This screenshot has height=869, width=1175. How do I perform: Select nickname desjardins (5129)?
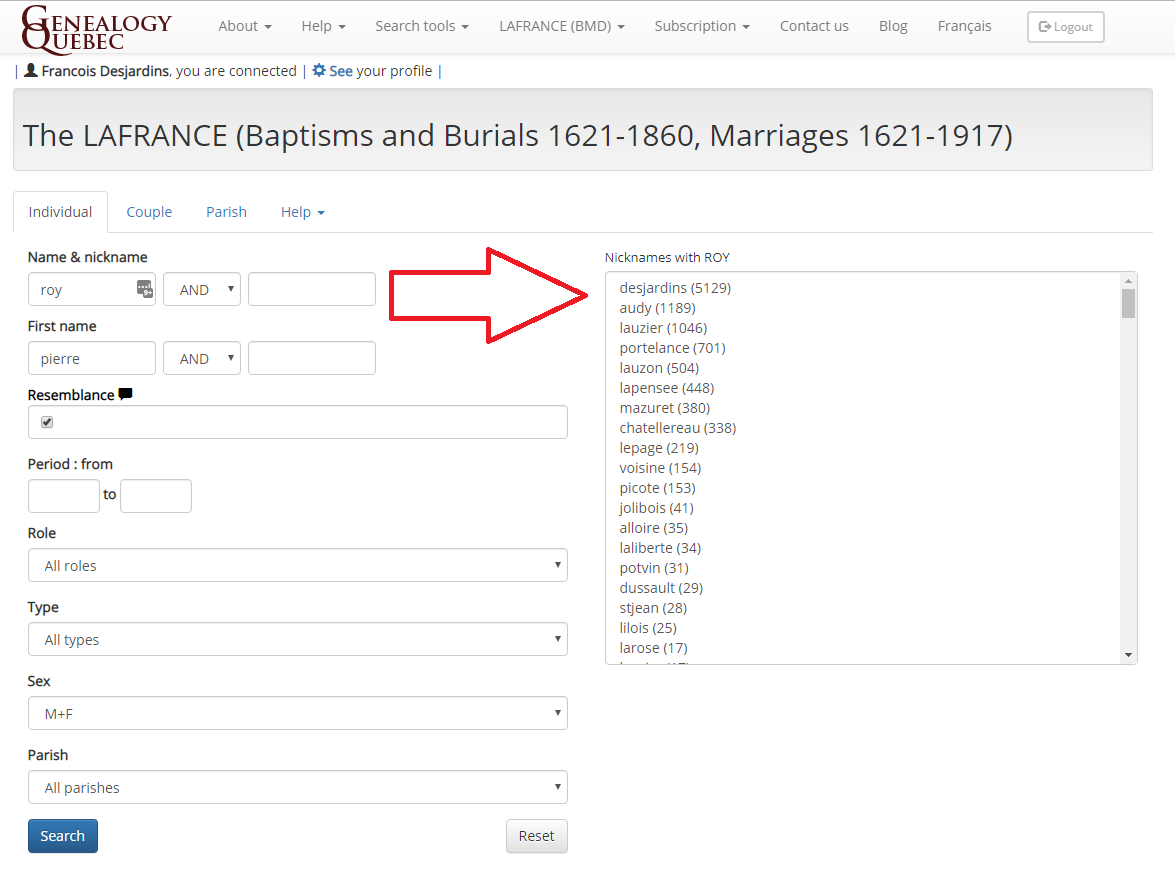point(675,288)
